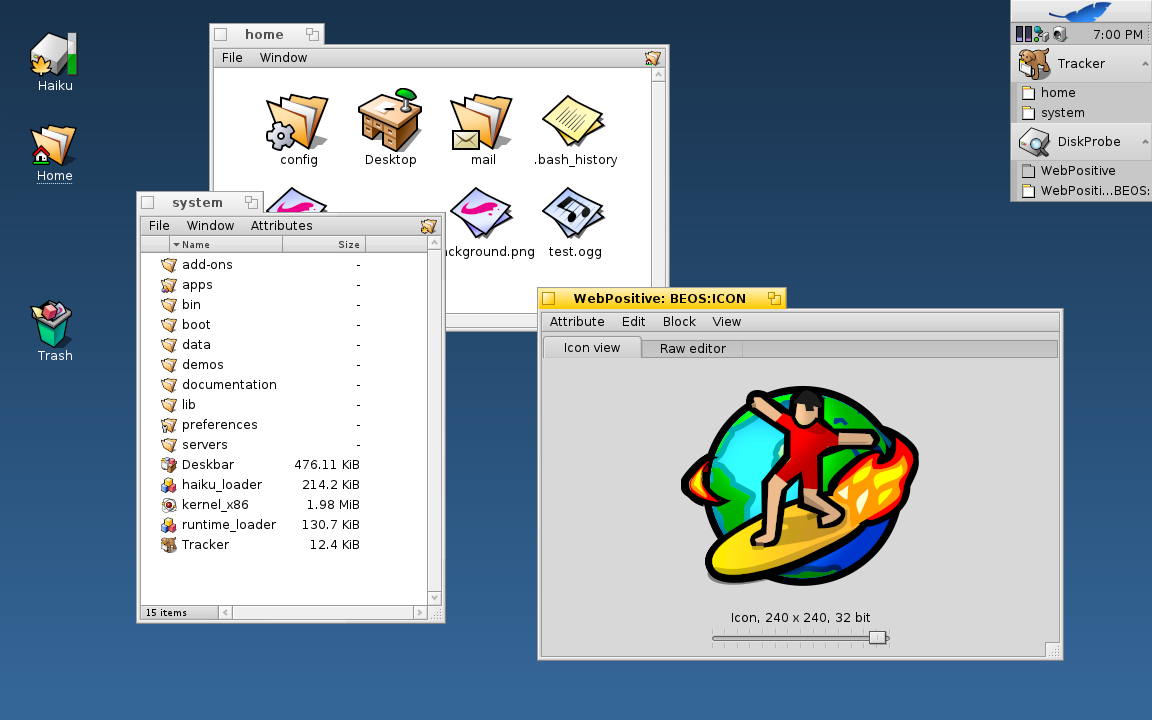The height and width of the screenshot is (720, 1152).
Task: Collapse the DiskProbe group in Deskbar
Action: click(x=1143, y=142)
